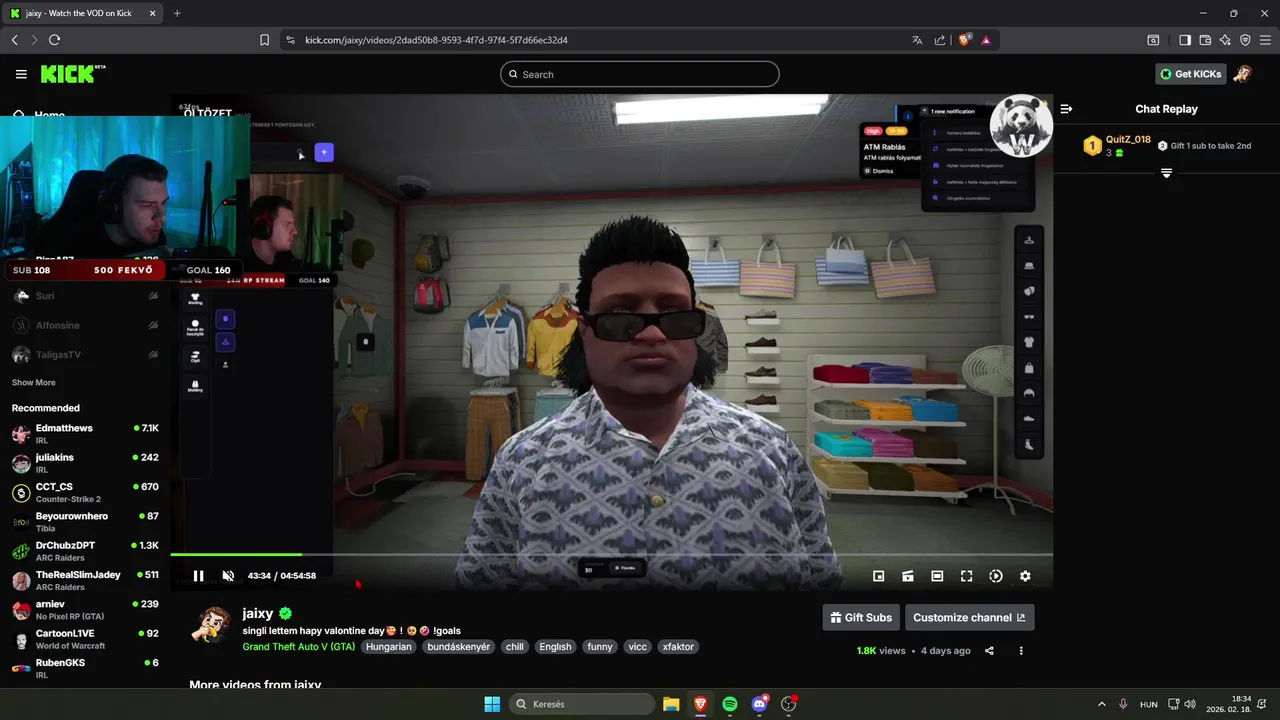Open the hamburger sidebar menu
The image size is (1280, 720).
coord(21,74)
